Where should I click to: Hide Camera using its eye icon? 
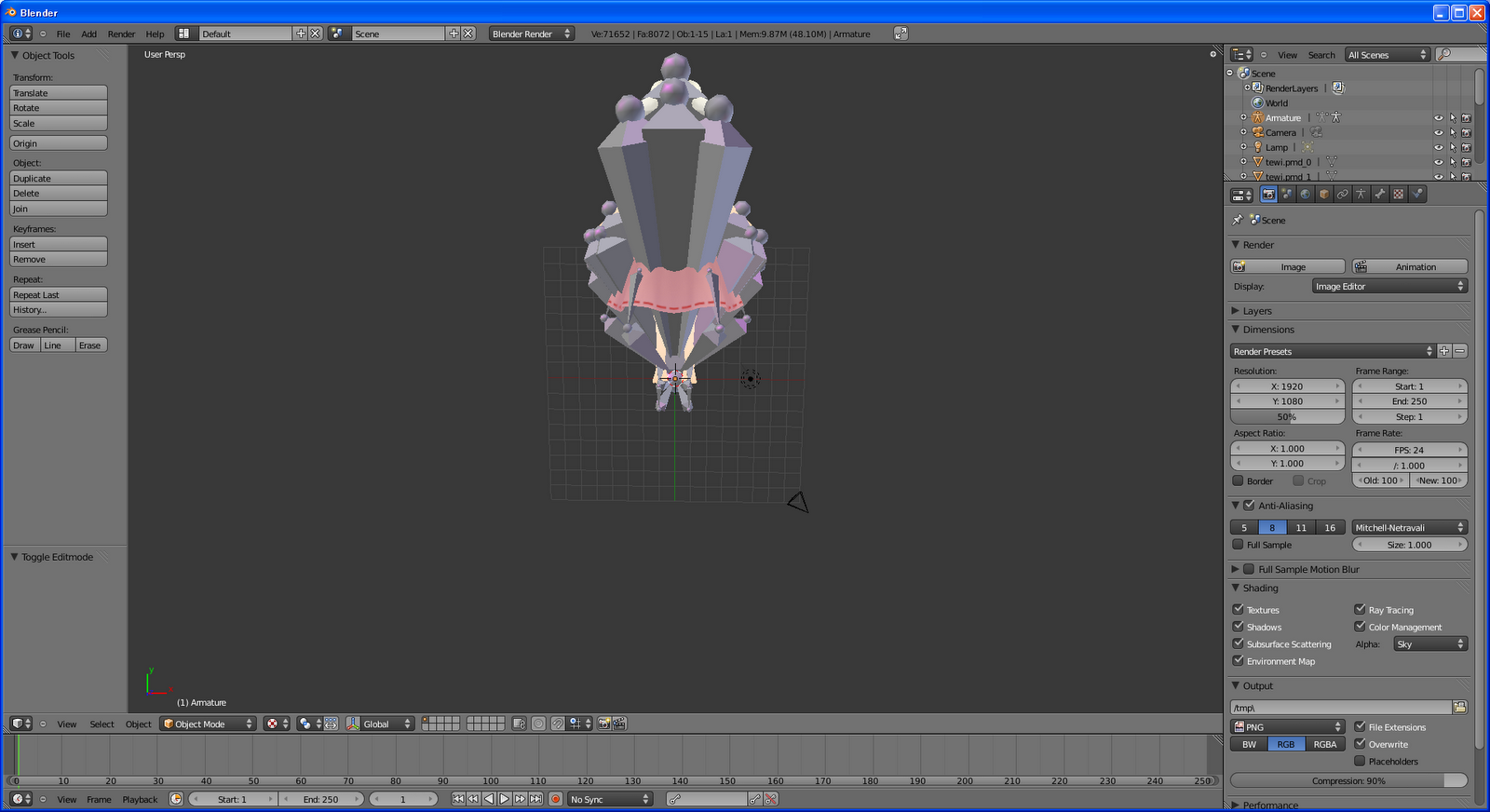1438,133
